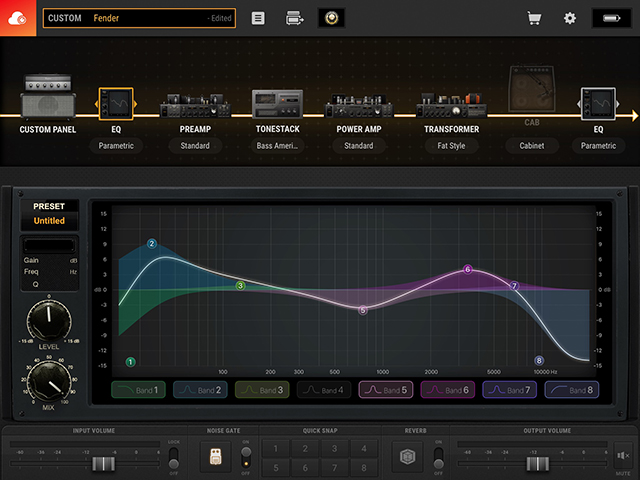Open the preset list menu icon

coord(258,18)
